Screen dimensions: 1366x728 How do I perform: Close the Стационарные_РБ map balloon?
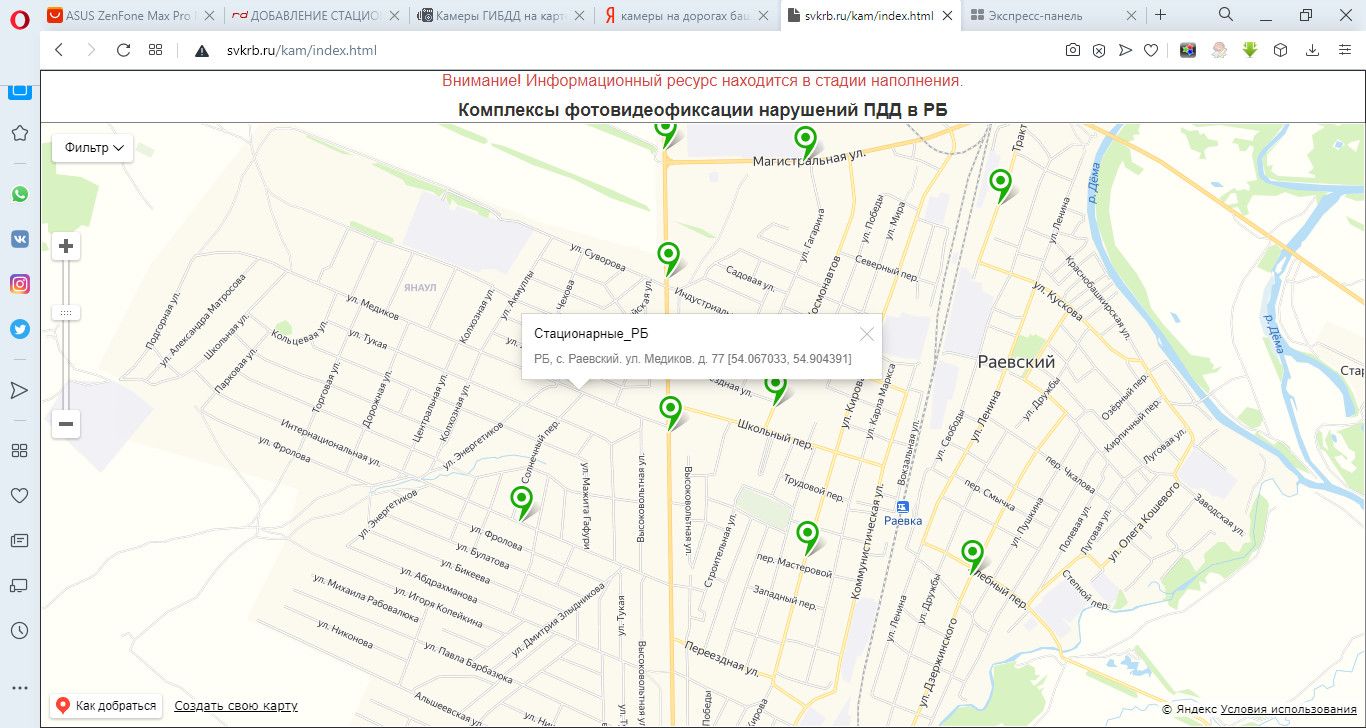coord(866,334)
